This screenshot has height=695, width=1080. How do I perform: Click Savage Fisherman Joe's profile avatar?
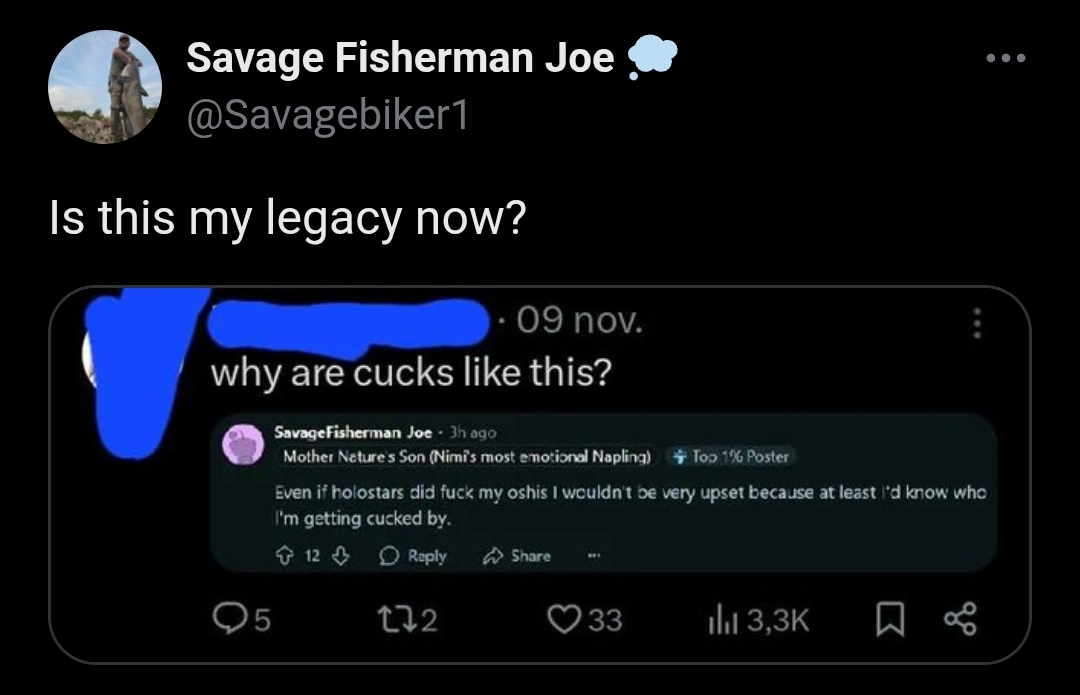tap(105, 87)
